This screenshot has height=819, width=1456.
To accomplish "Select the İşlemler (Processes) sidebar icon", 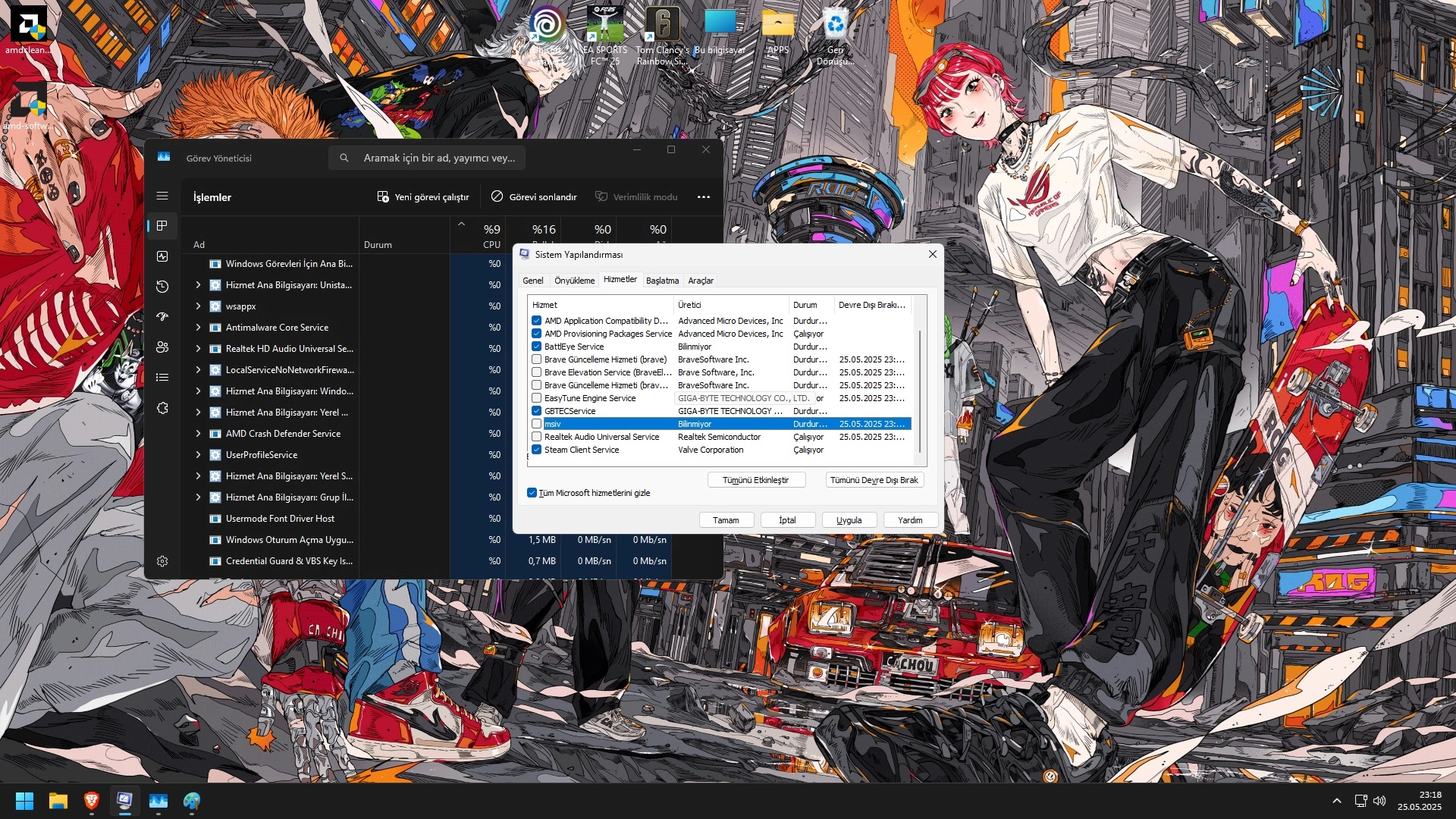I will tap(162, 226).
